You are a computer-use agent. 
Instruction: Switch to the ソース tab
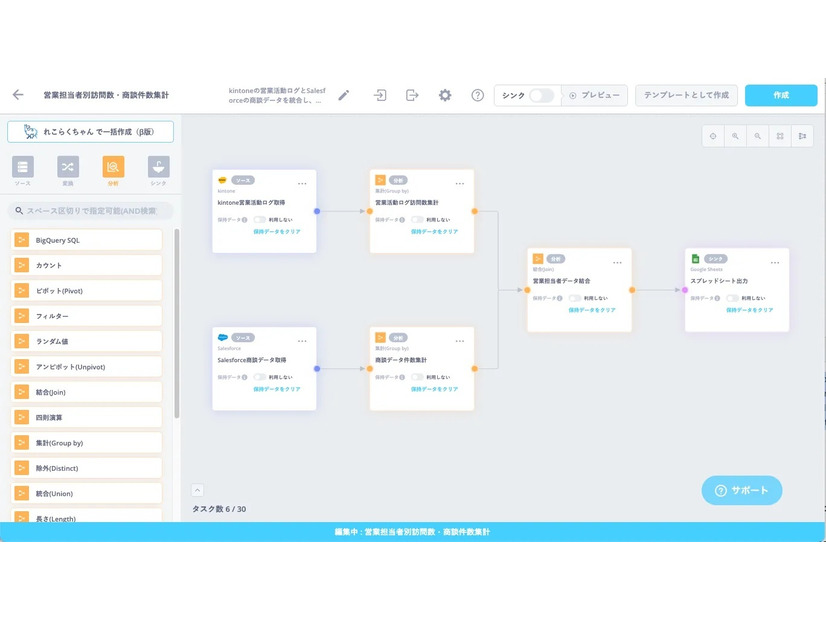[x=22, y=167]
